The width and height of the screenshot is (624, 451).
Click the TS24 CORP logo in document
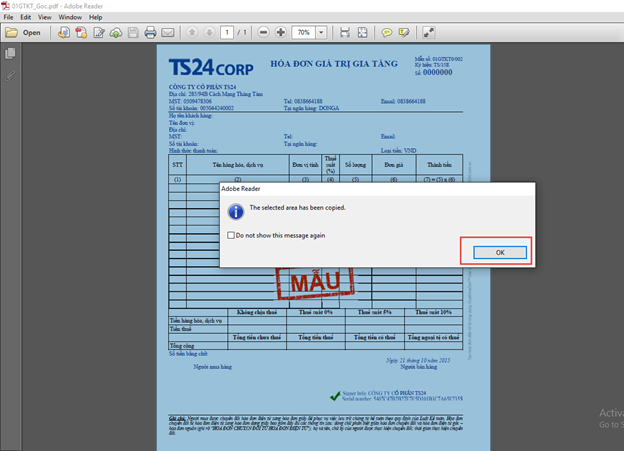click(211, 67)
